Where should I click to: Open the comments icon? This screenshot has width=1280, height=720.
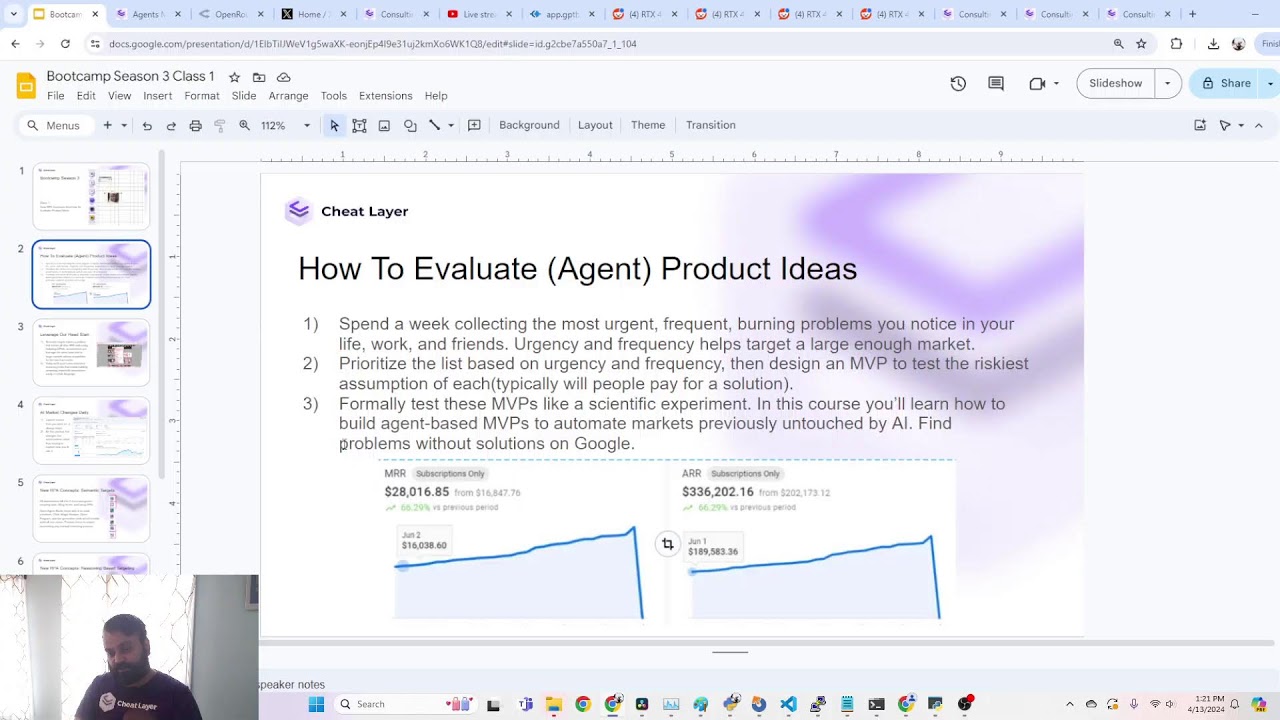(x=996, y=83)
